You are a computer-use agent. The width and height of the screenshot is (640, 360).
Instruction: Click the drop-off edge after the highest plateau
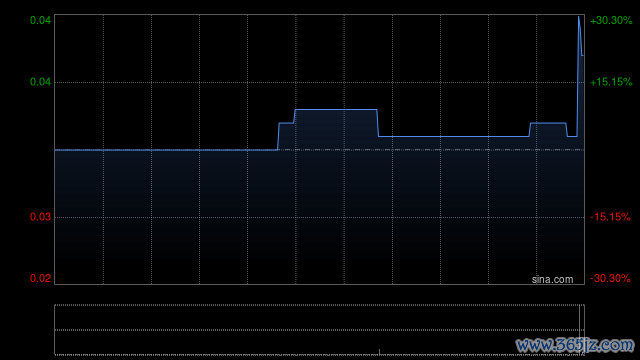coord(378,123)
